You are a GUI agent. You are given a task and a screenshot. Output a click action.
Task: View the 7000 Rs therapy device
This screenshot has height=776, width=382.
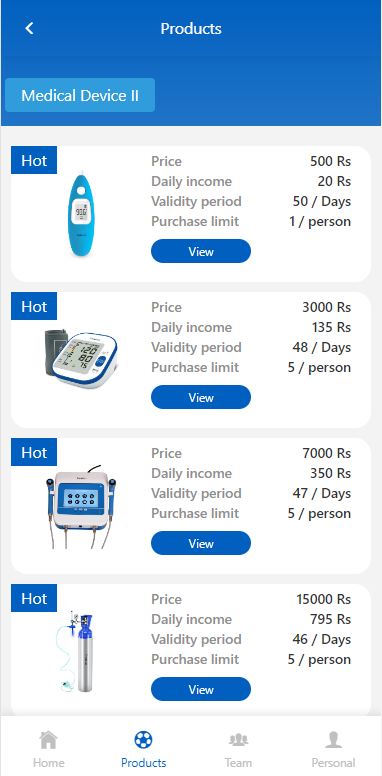(201, 543)
